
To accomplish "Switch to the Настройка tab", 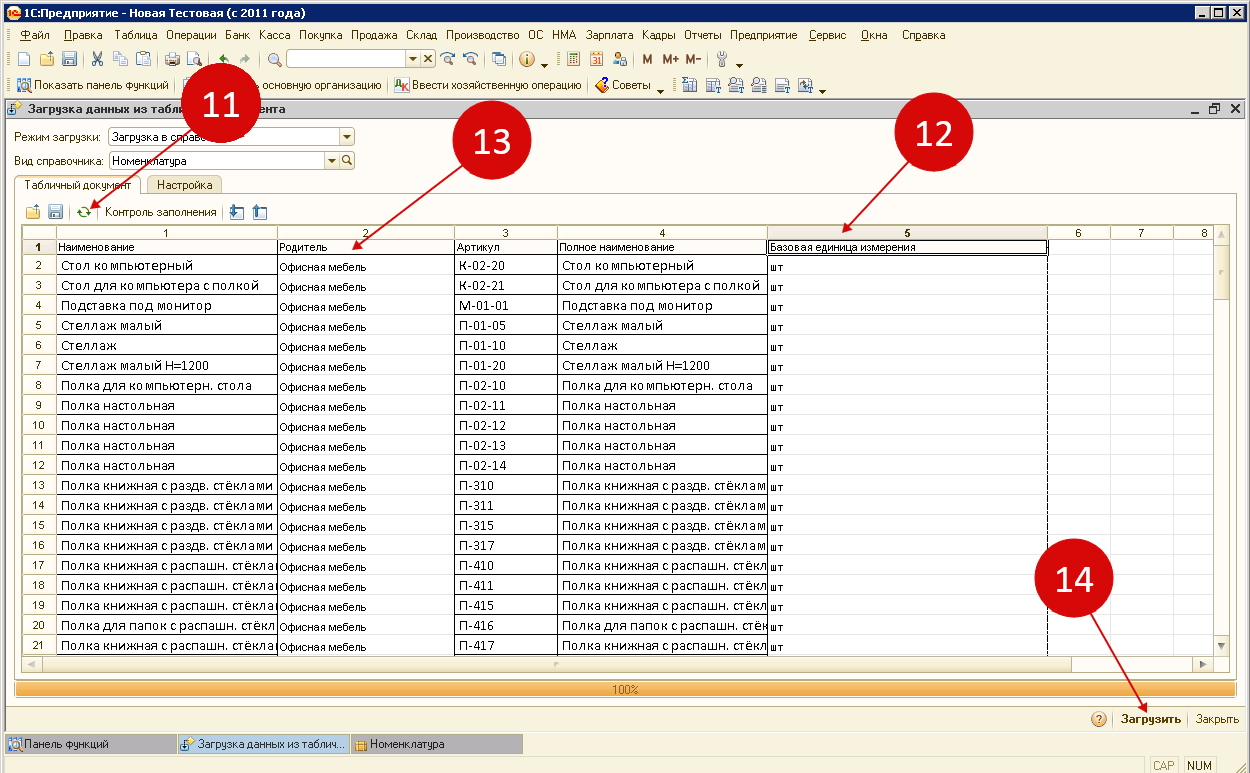I will [185, 185].
